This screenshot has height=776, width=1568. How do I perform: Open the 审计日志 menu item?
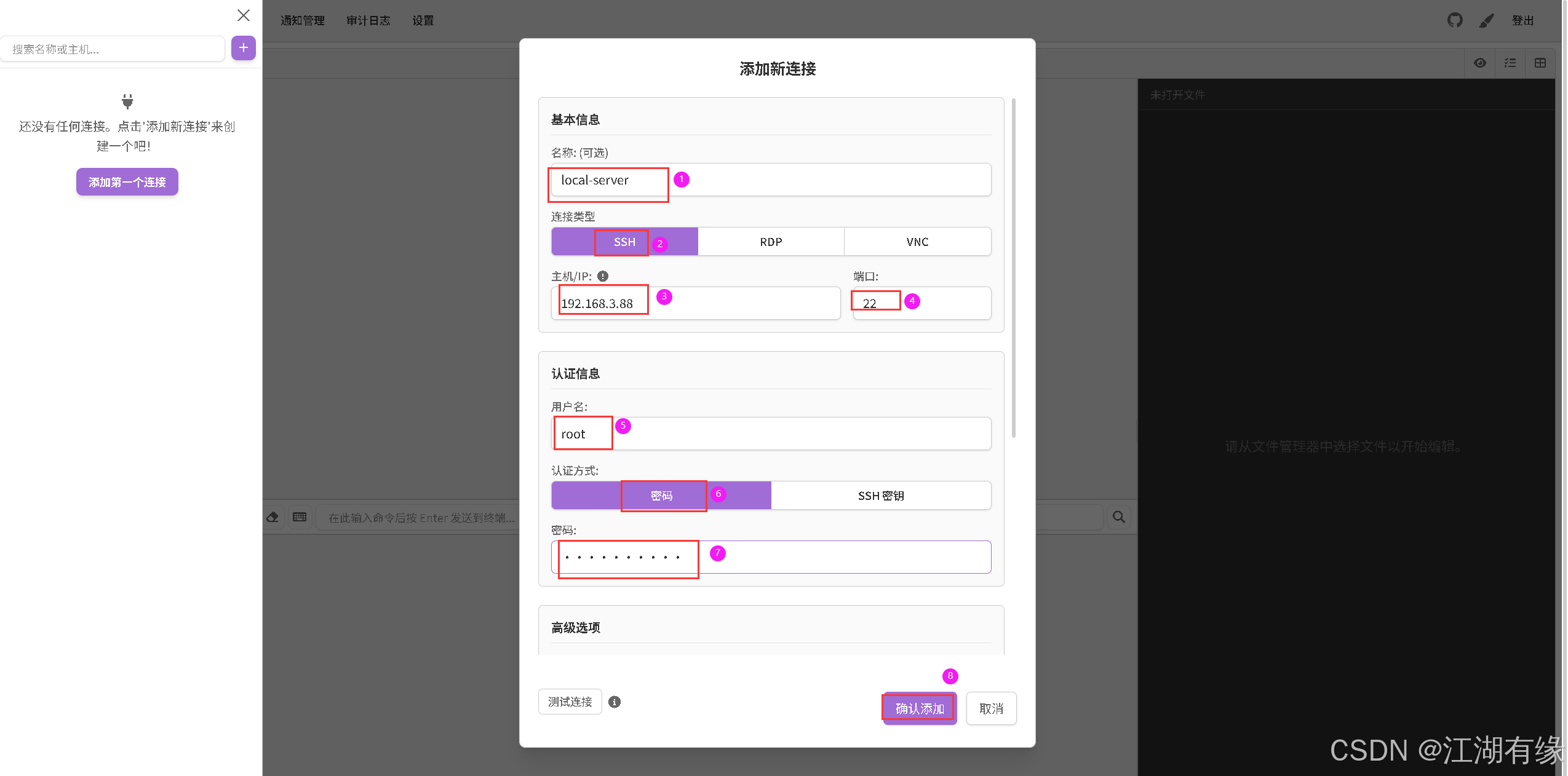tap(368, 20)
